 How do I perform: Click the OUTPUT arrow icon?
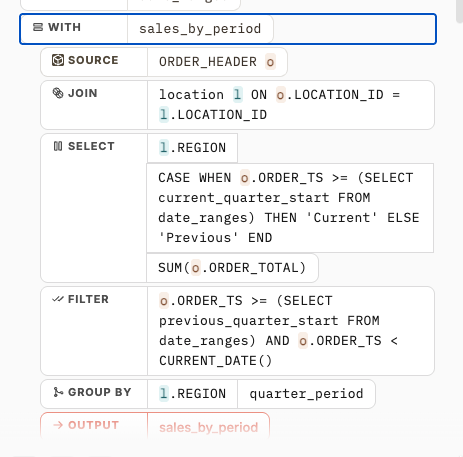tap(58, 425)
